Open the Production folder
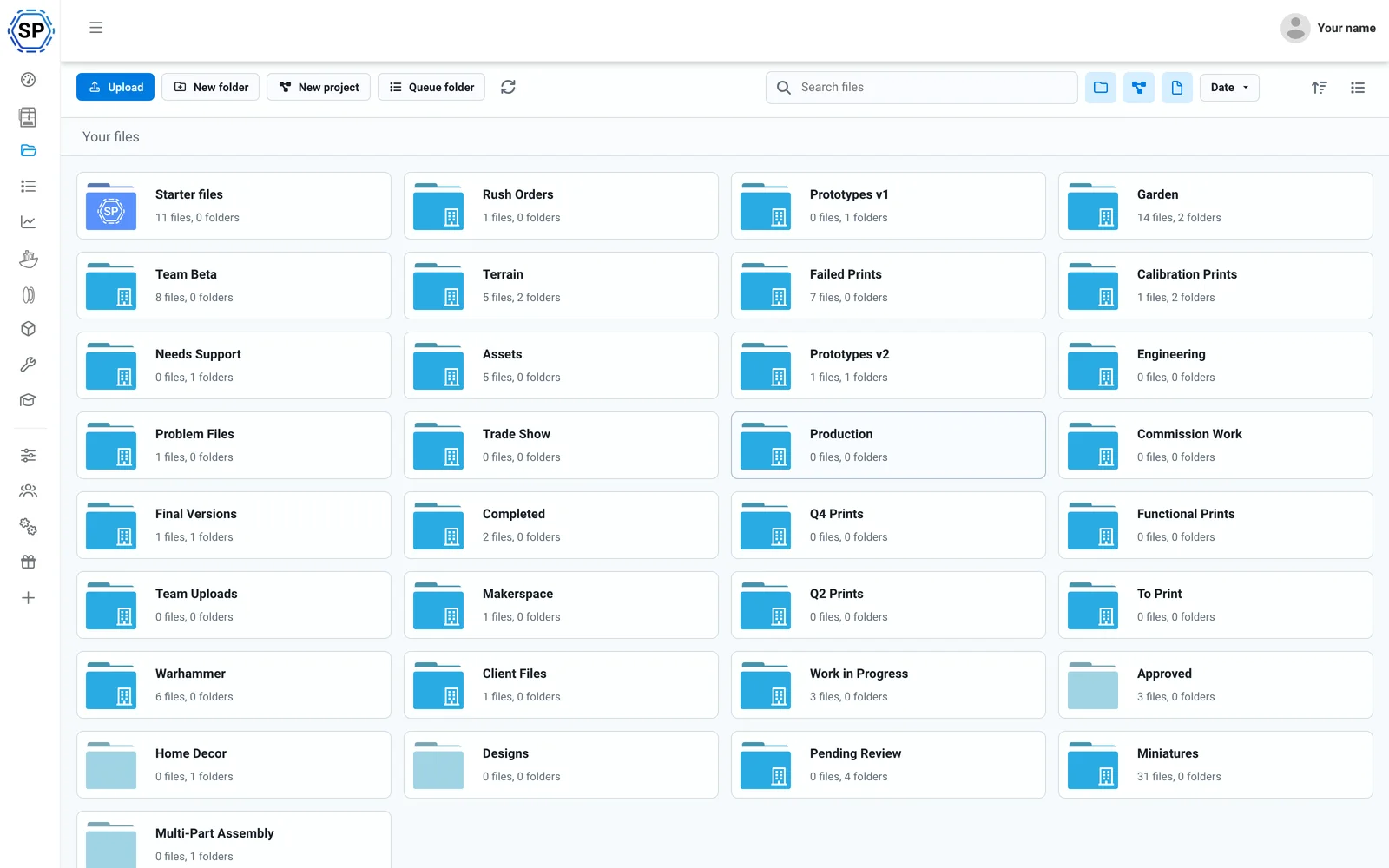Viewport: 1389px width, 868px height. pyautogui.click(x=888, y=445)
